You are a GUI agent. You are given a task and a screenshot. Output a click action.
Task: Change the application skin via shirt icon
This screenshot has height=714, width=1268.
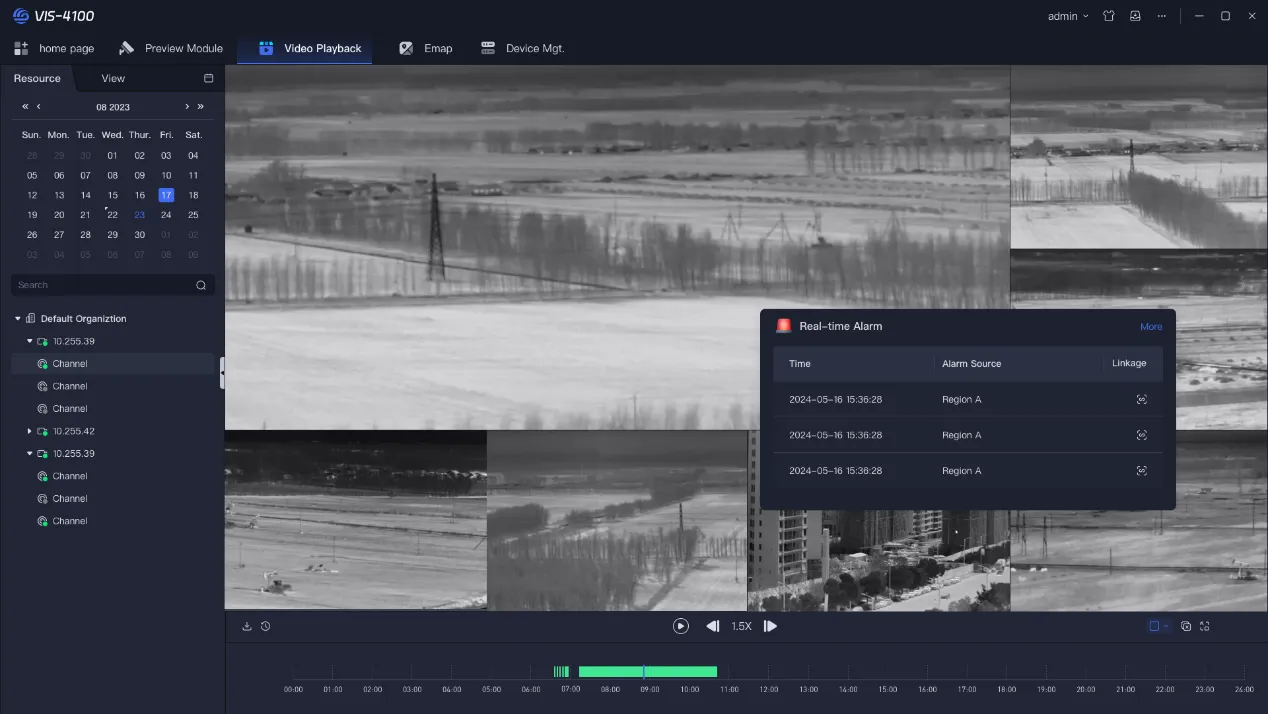[1109, 16]
